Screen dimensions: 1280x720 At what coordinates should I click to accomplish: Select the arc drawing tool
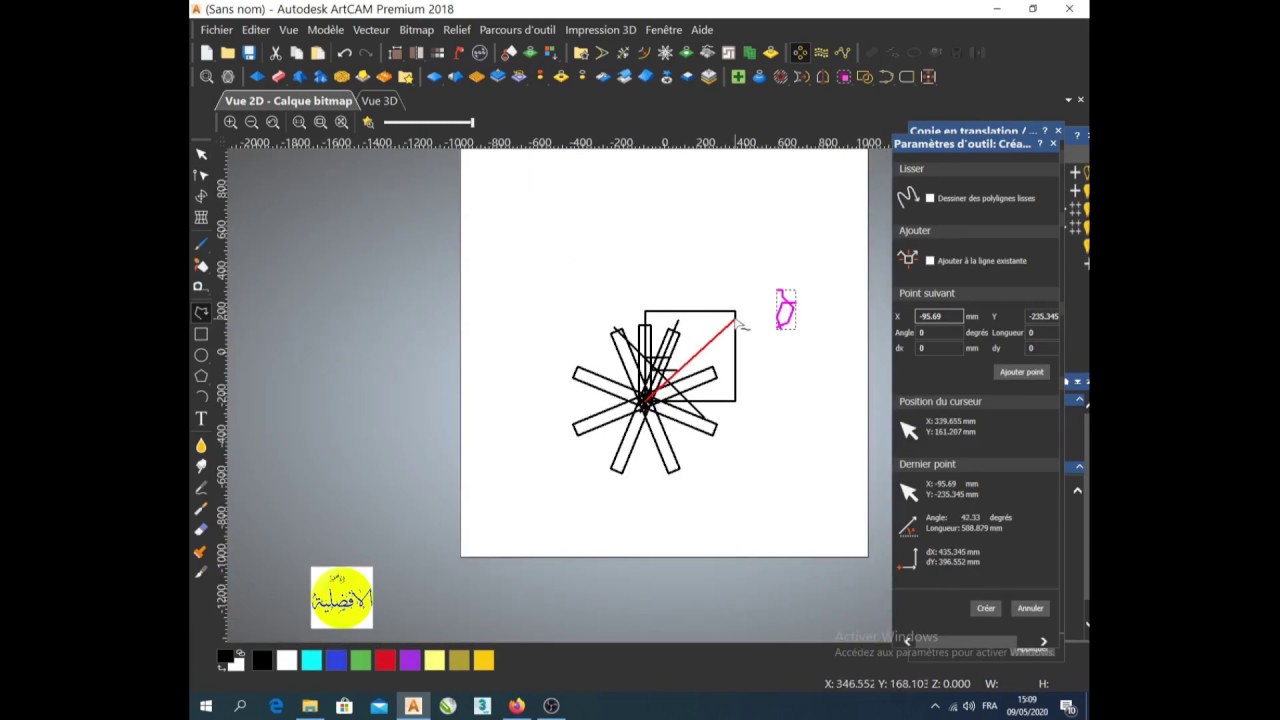pos(201,397)
